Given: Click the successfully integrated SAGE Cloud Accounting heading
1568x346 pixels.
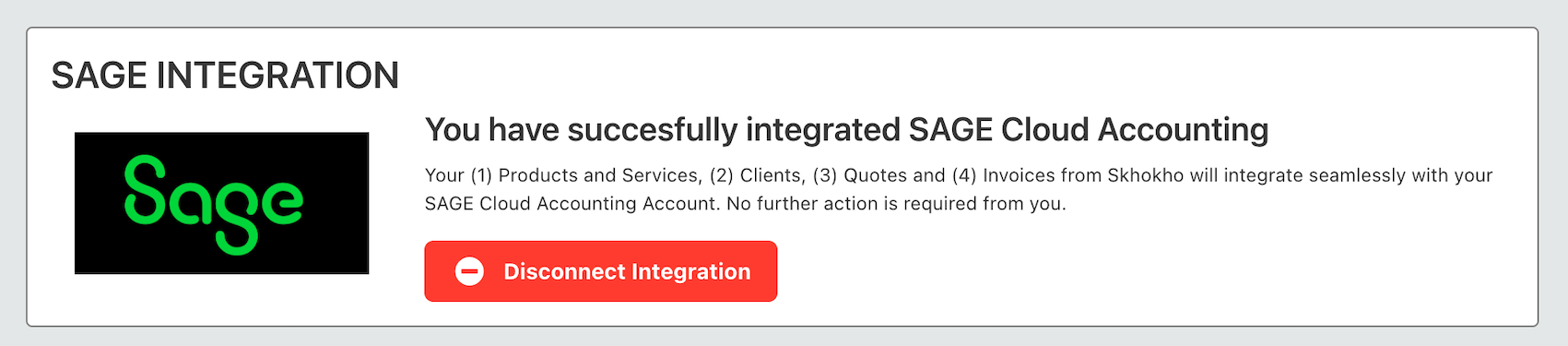Looking at the screenshot, I should (x=846, y=130).
